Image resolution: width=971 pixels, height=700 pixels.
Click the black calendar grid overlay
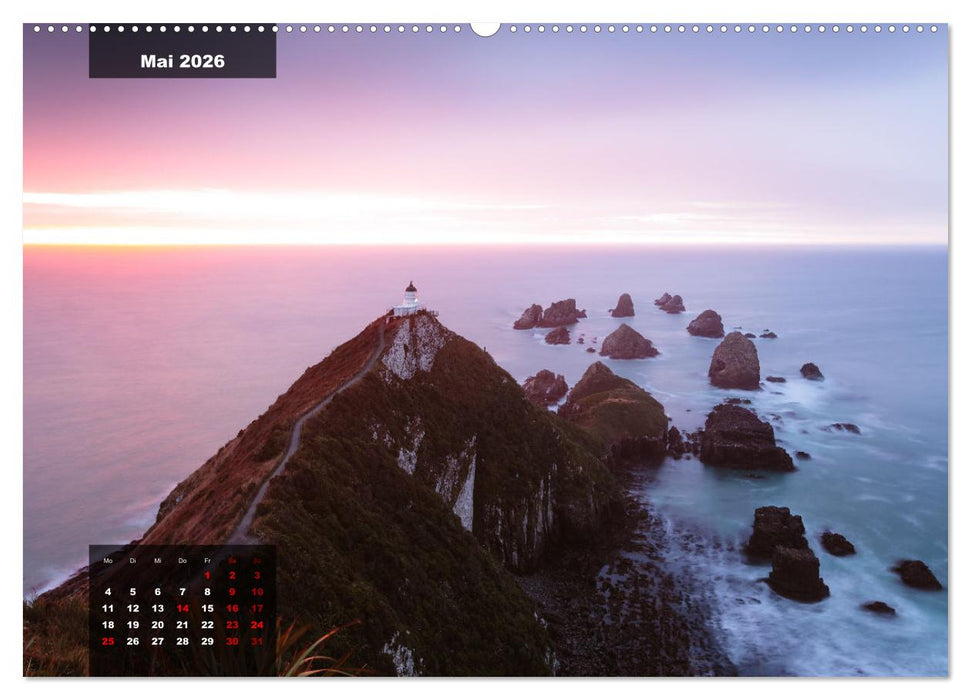(x=185, y=600)
